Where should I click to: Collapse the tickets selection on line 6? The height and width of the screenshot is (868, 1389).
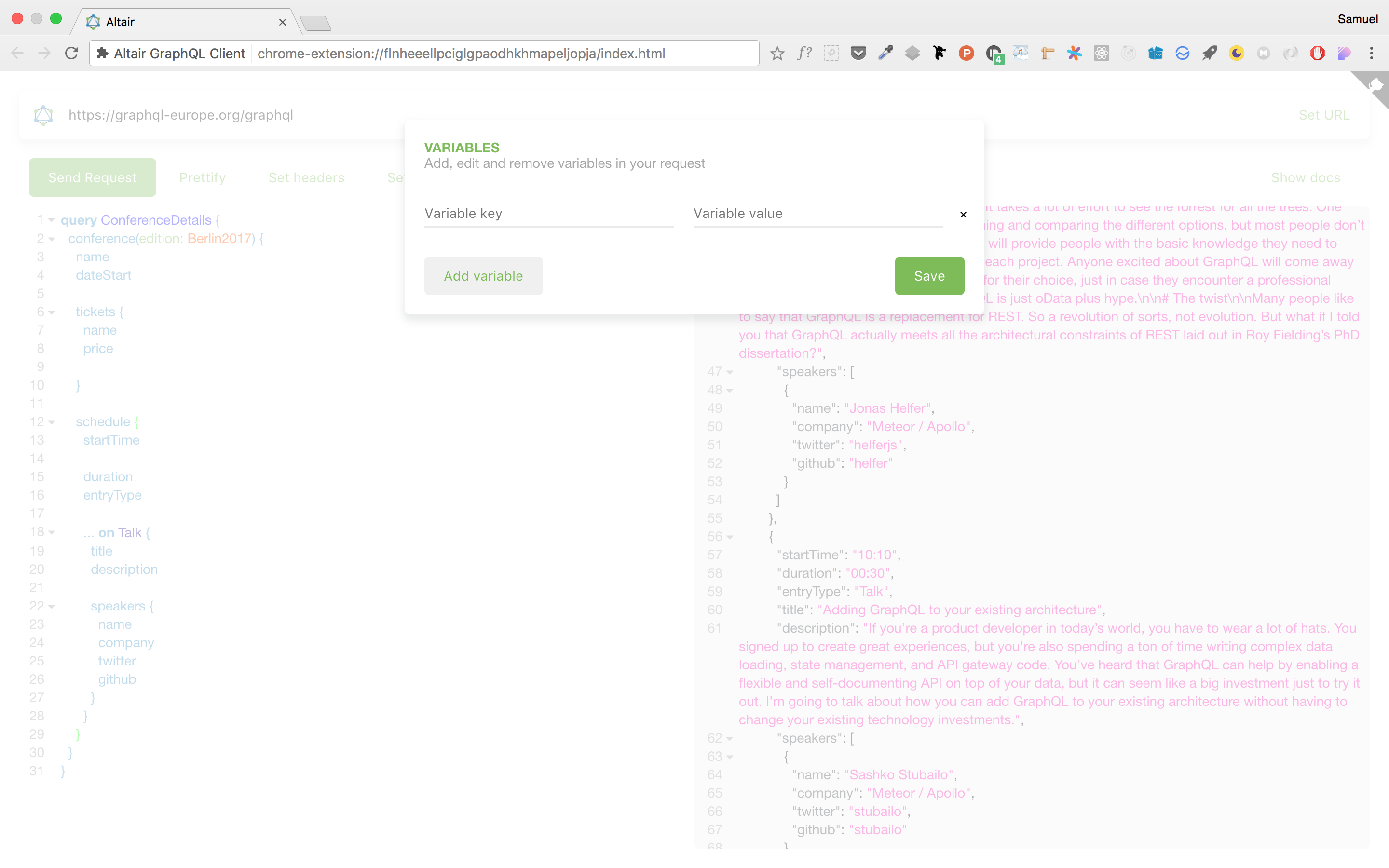click(51, 312)
